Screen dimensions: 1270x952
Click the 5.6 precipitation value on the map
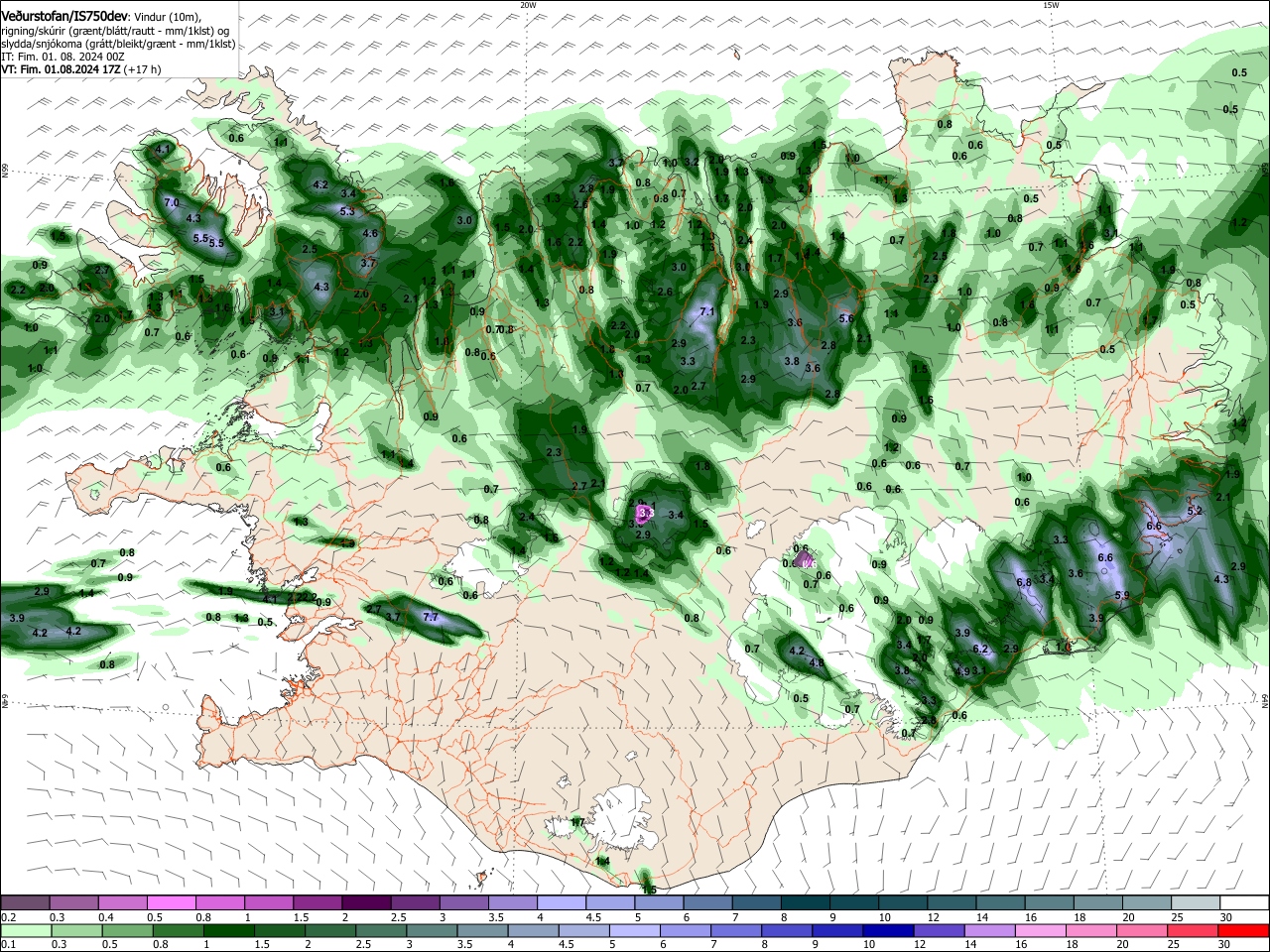(x=846, y=318)
